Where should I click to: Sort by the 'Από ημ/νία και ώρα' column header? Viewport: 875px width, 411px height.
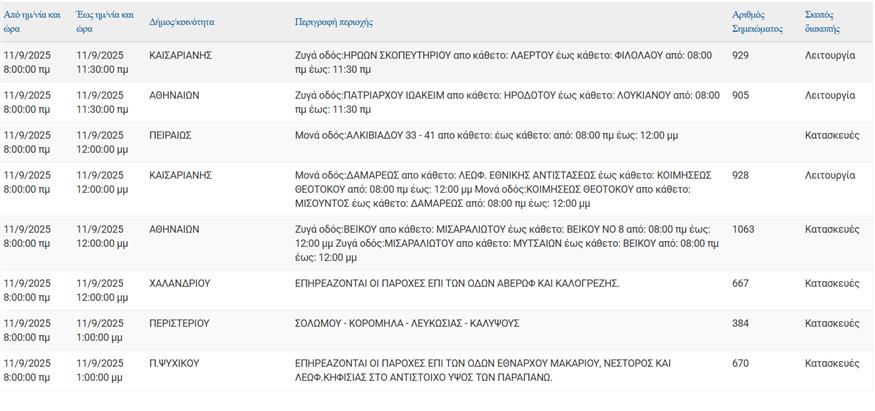tap(33, 21)
